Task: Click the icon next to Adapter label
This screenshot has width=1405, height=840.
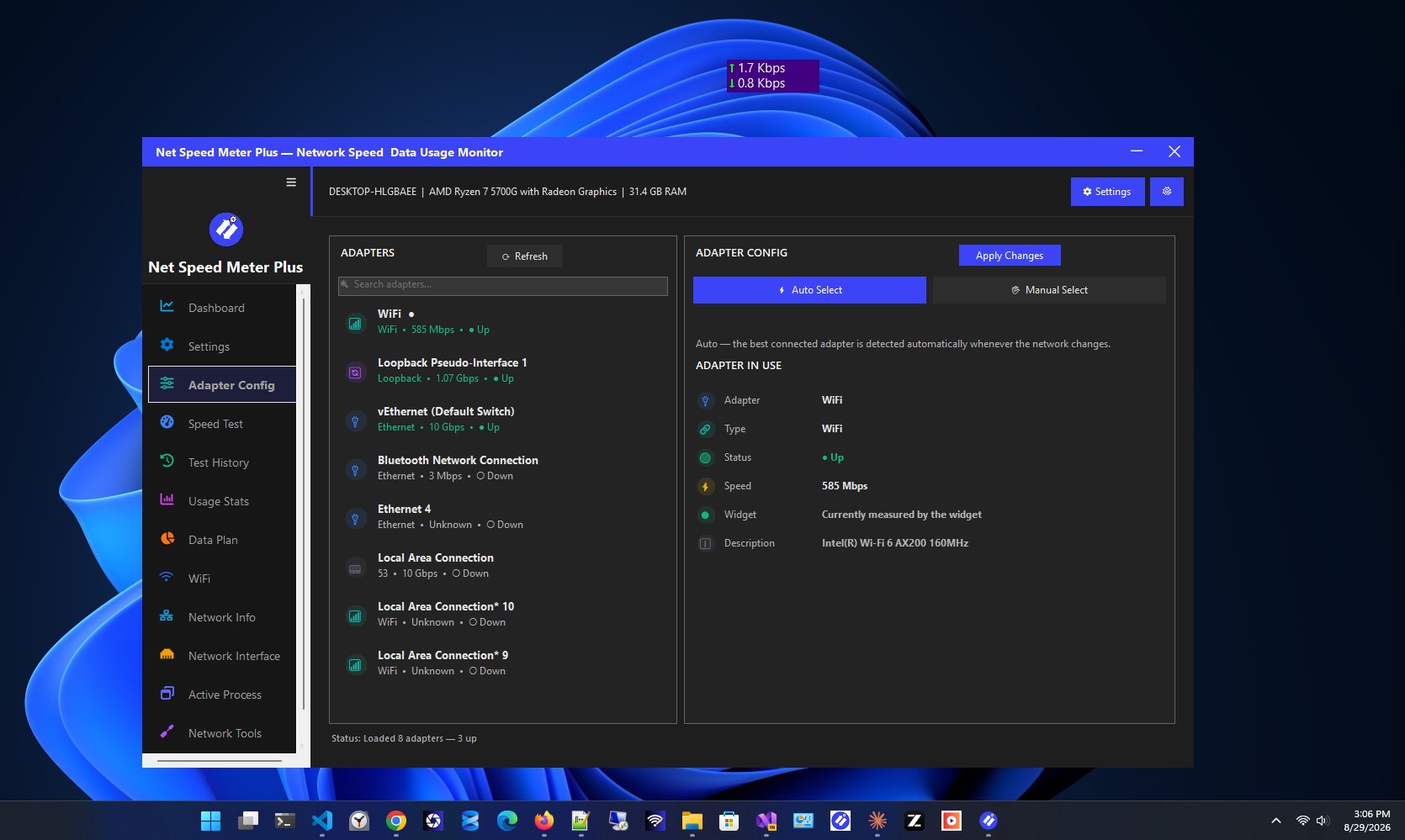Action: (x=705, y=401)
